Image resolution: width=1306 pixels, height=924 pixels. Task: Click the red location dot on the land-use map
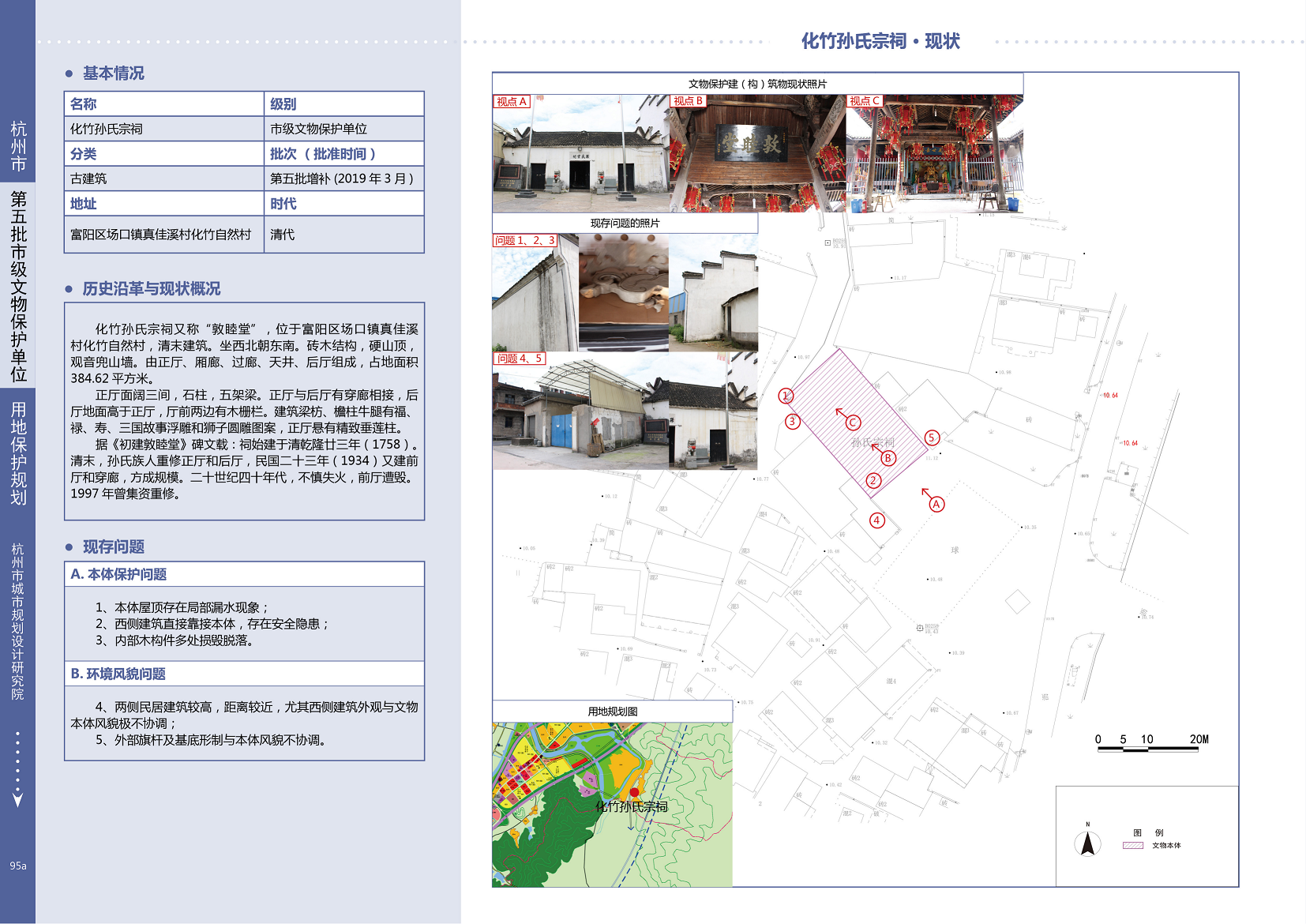(x=634, y=792)
